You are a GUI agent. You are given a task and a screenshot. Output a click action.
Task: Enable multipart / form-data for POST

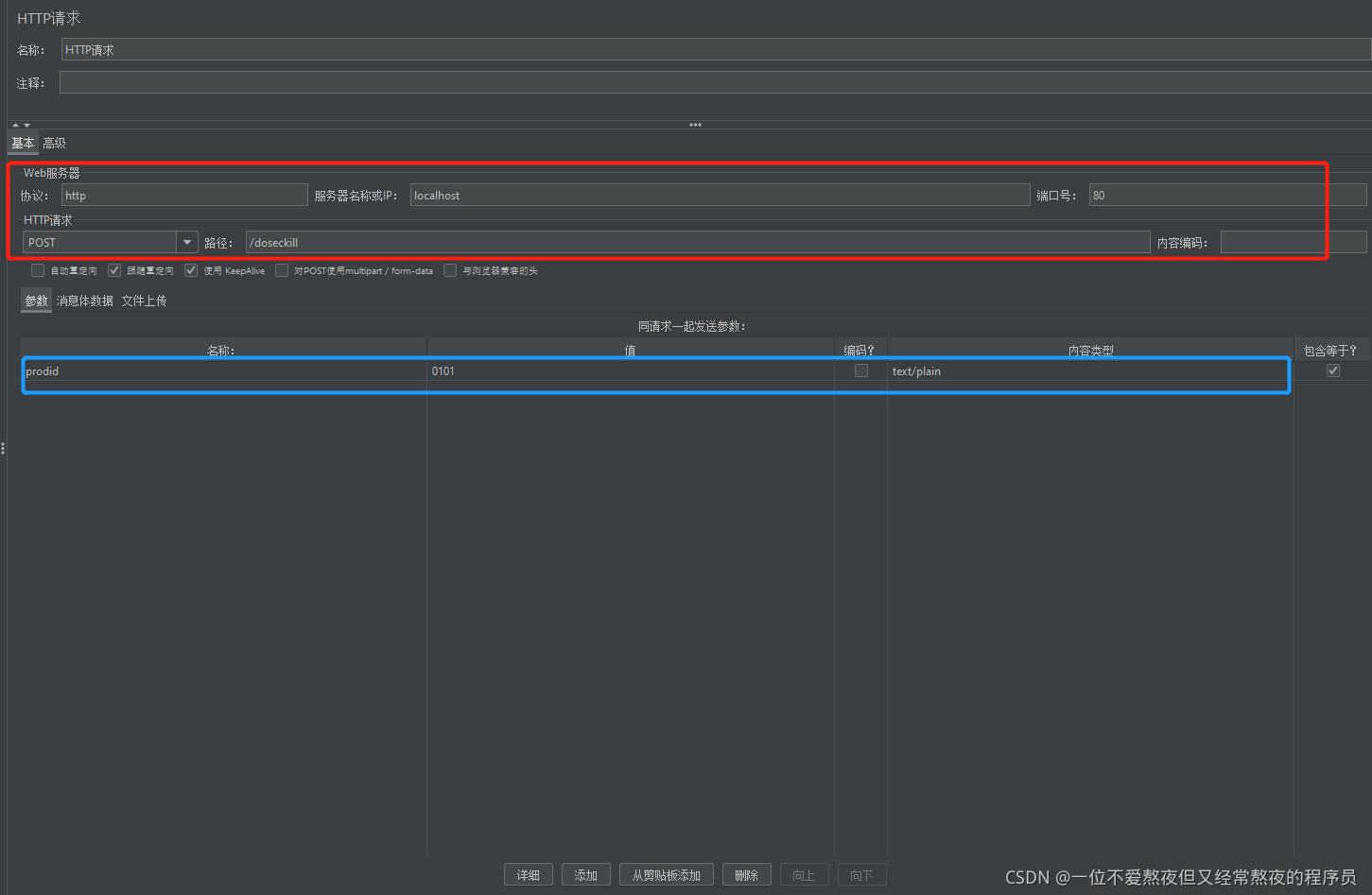coord(282,270)
